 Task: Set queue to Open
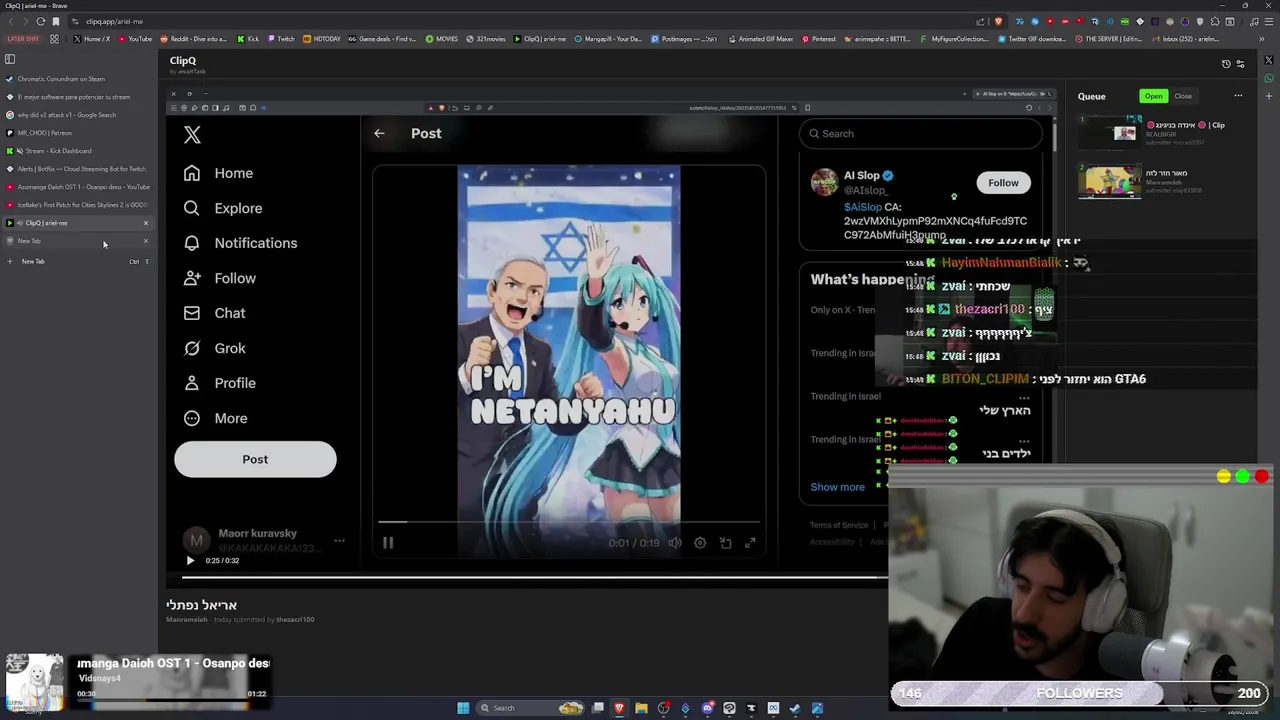coord(1154,96)
